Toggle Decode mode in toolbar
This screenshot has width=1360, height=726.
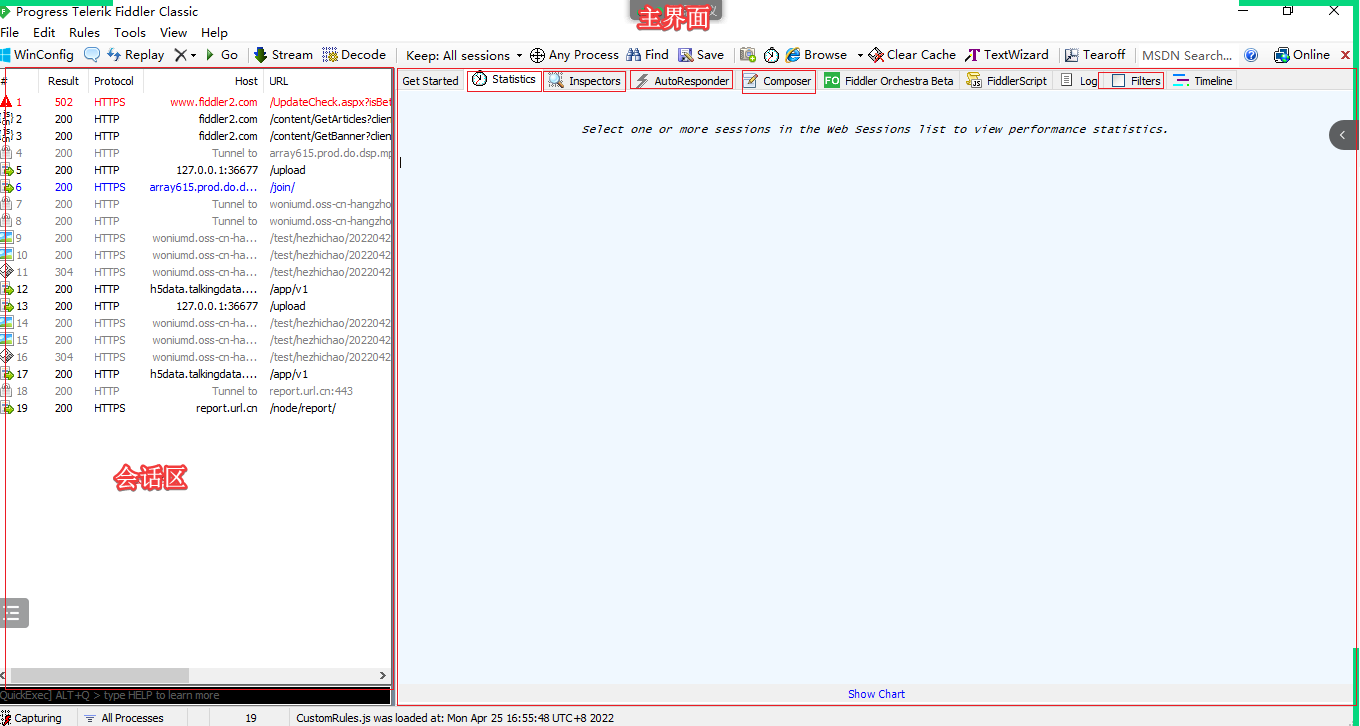pos(354,55)
